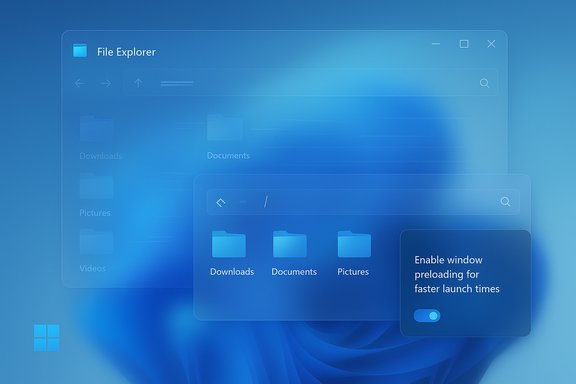Open the Videos folder in File Explorer
The width and height of the screenshot is (576, 384).
point(96,241)
